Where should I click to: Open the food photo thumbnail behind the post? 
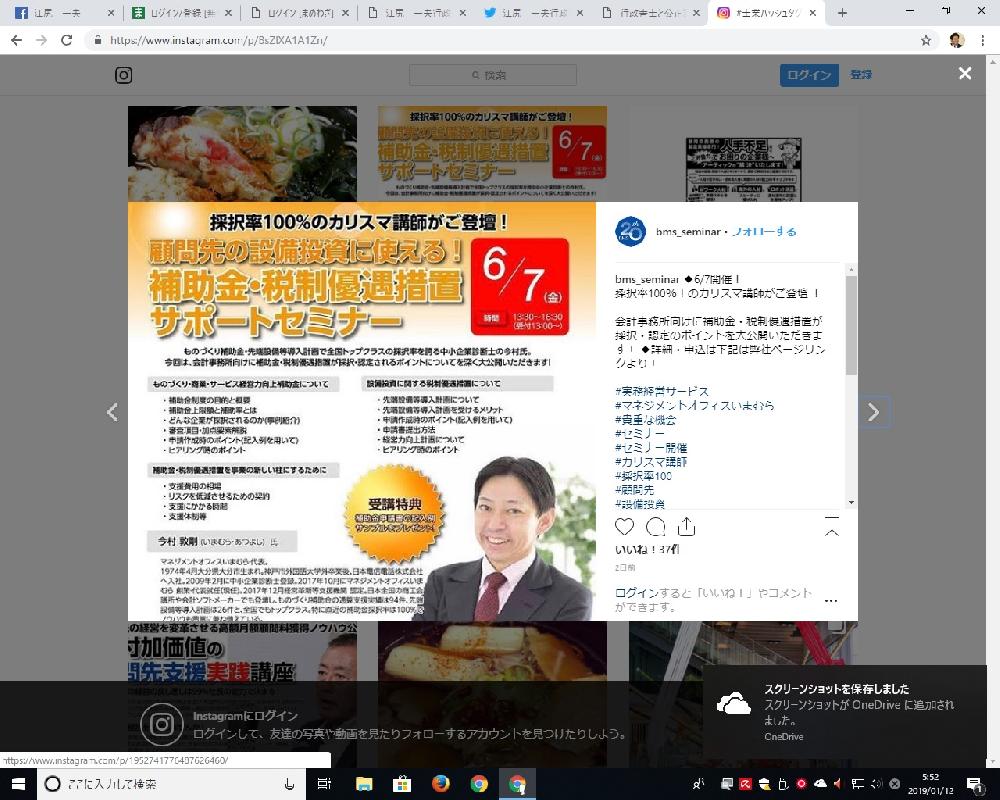[242, 154]
